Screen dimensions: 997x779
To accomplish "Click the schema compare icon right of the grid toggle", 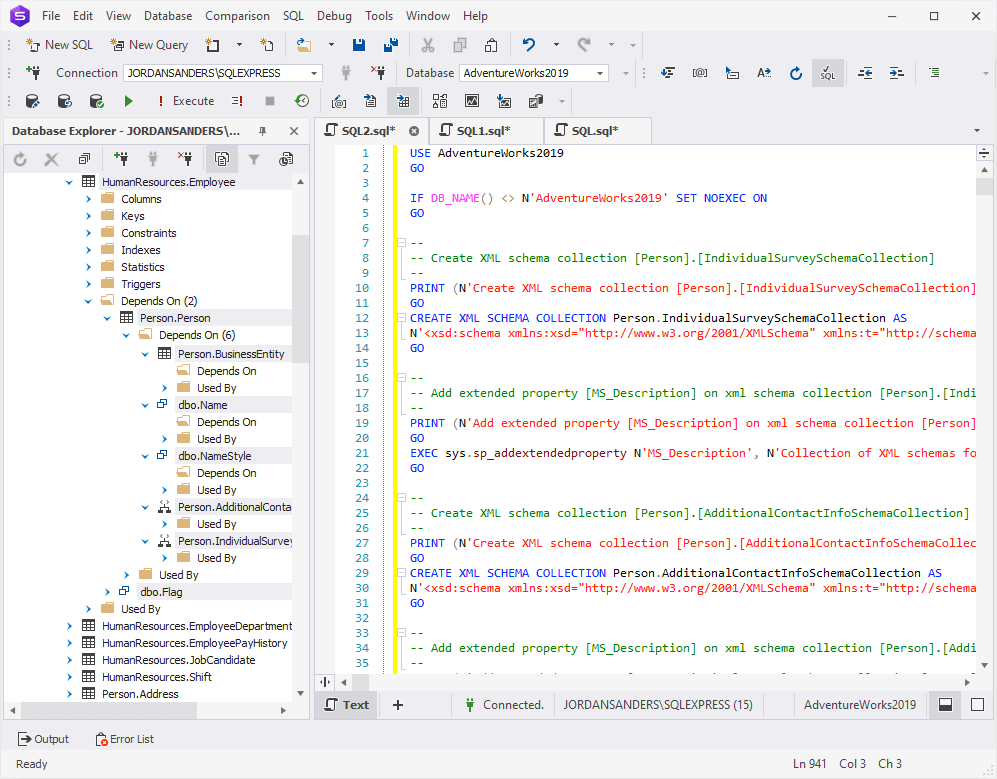I will 439,100.
